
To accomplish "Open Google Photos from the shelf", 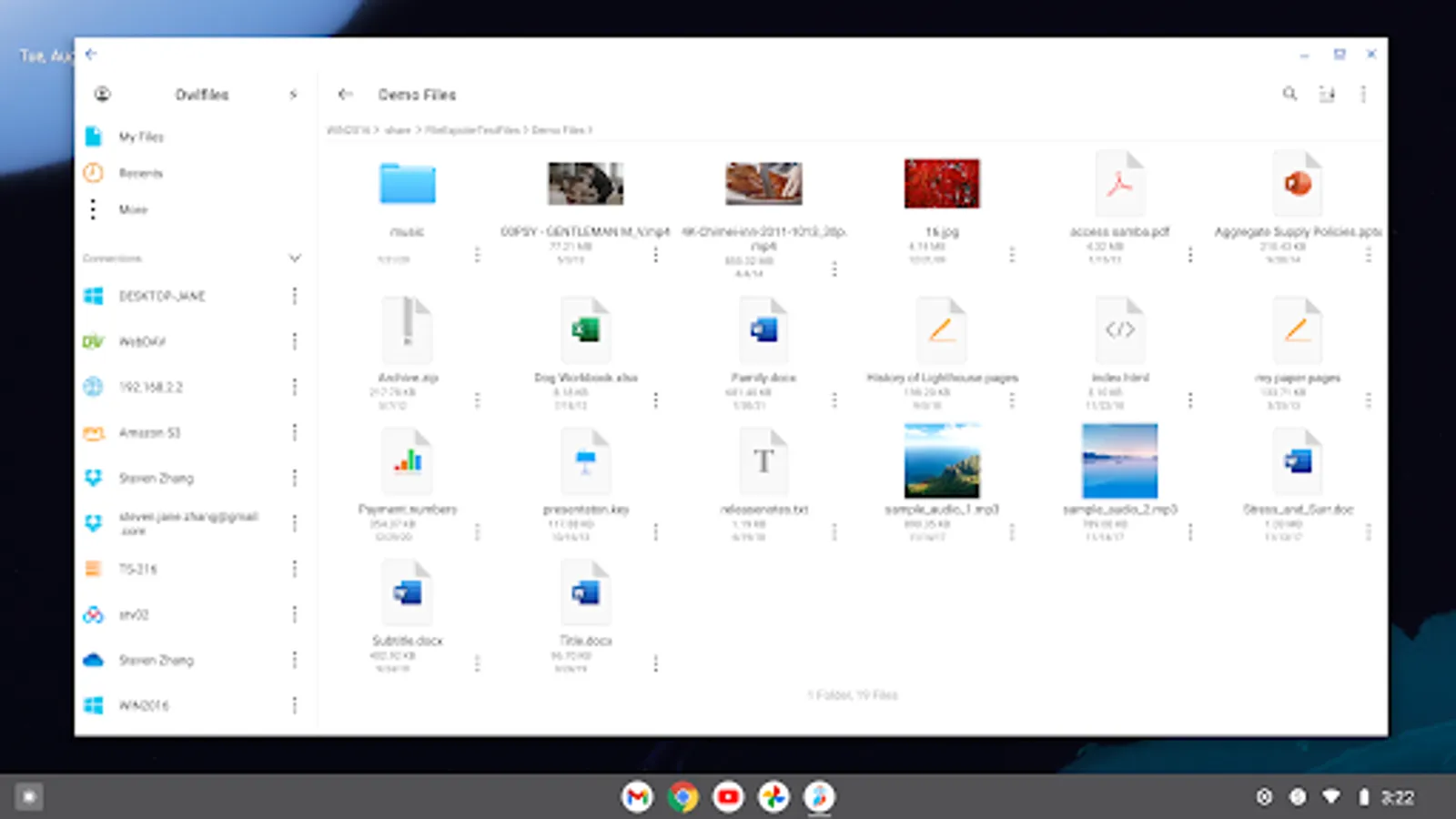I will 773,797.
